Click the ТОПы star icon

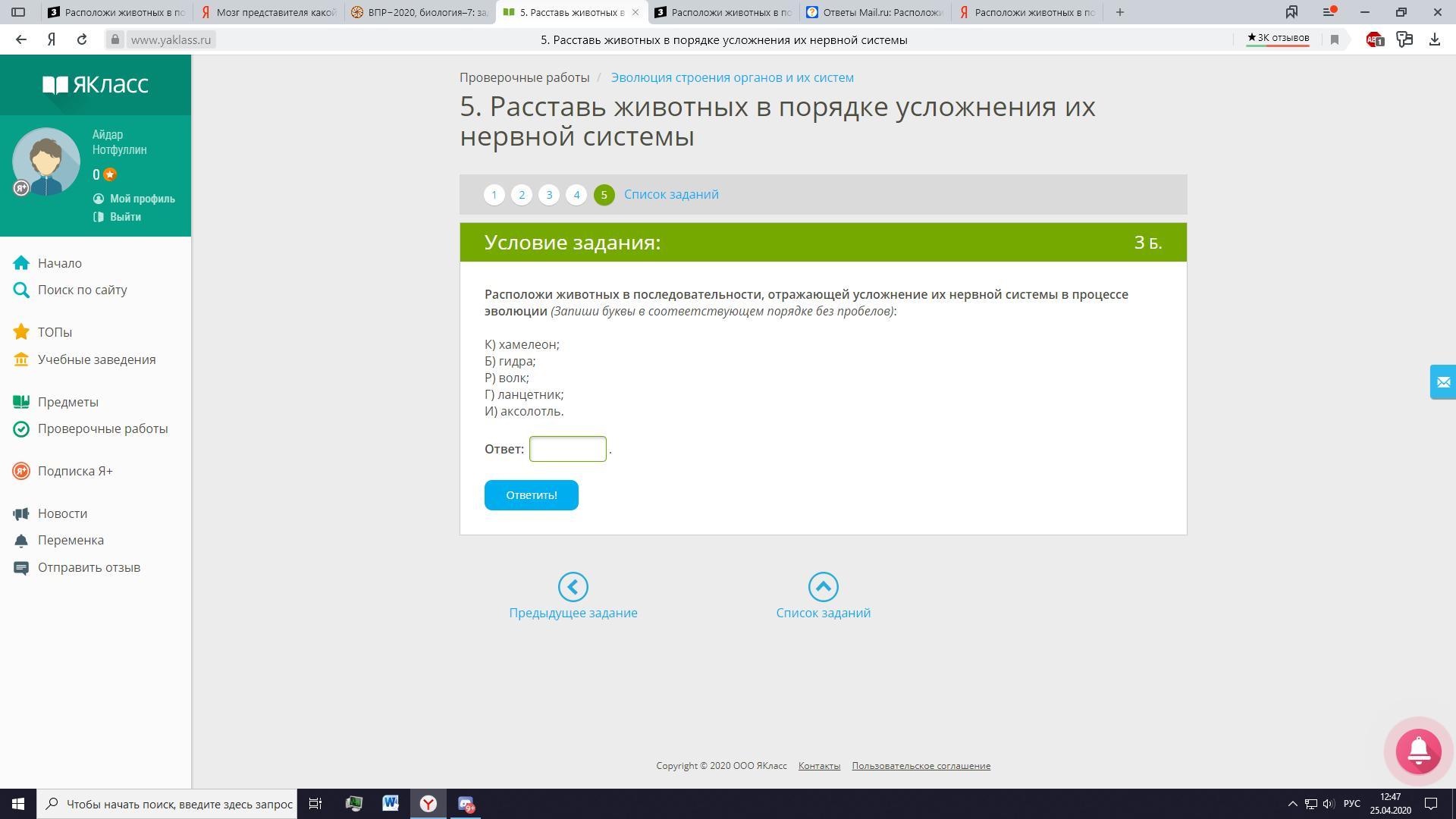tap(21, 332)
